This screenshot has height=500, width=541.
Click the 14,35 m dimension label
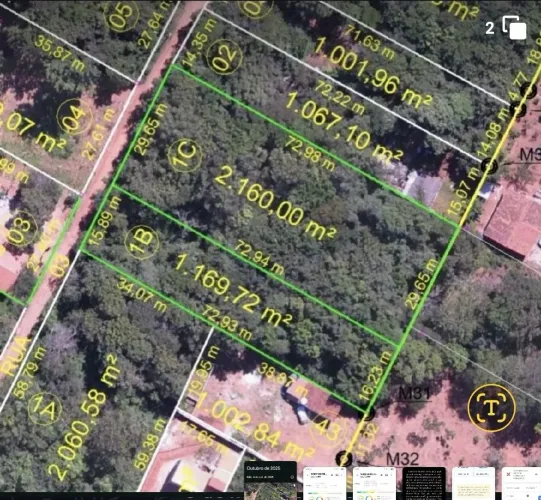tap(199, 42)
